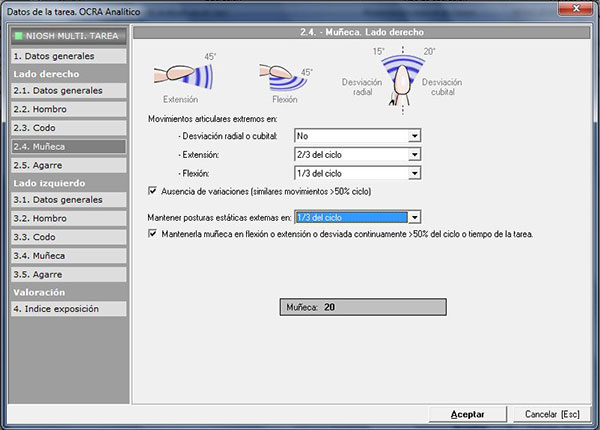Image resolution: width=600 pixels, height=430 pixels.
Task: Click the Lado izquierdo heading
Action: pyautogui.click(x=49, y=183)
